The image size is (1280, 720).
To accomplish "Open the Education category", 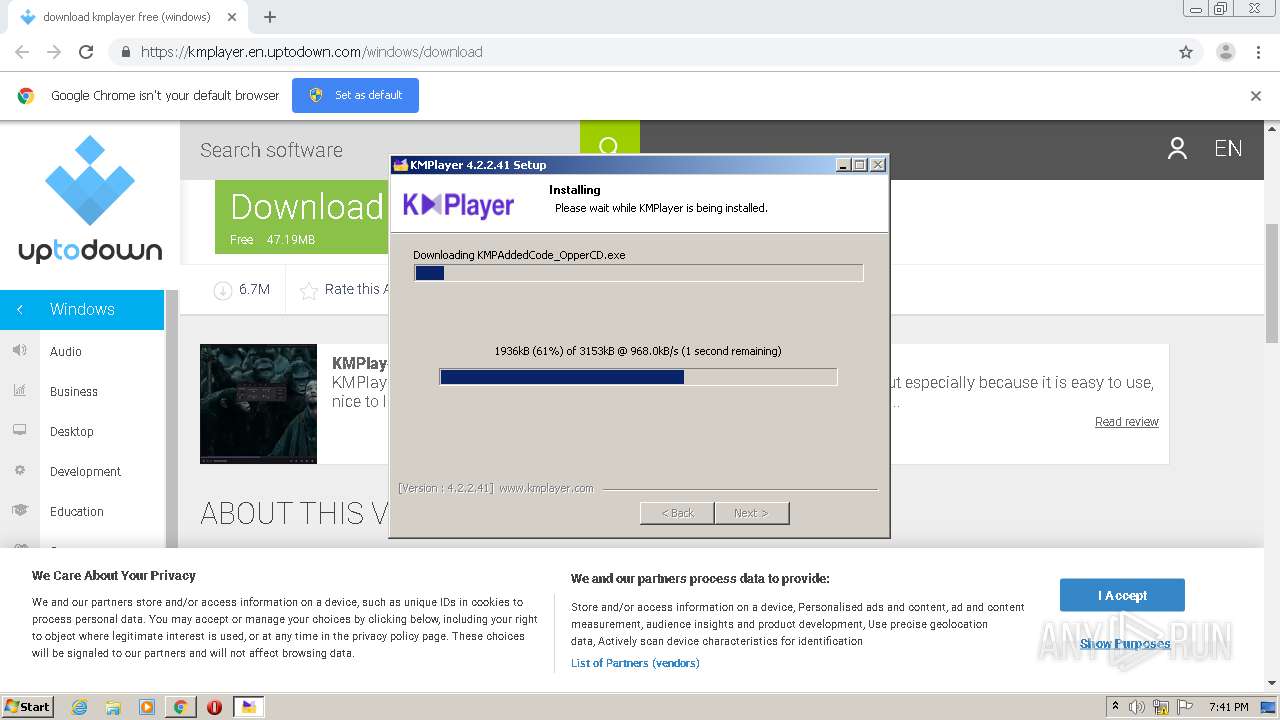I will (x=77, y=511).
